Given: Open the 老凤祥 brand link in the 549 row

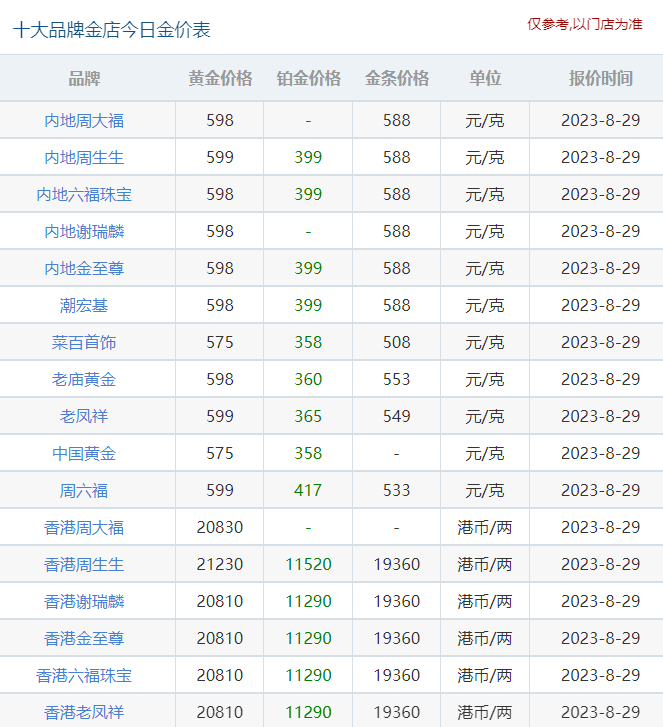Looking at the screenshot, I should [x=84, y=416].
